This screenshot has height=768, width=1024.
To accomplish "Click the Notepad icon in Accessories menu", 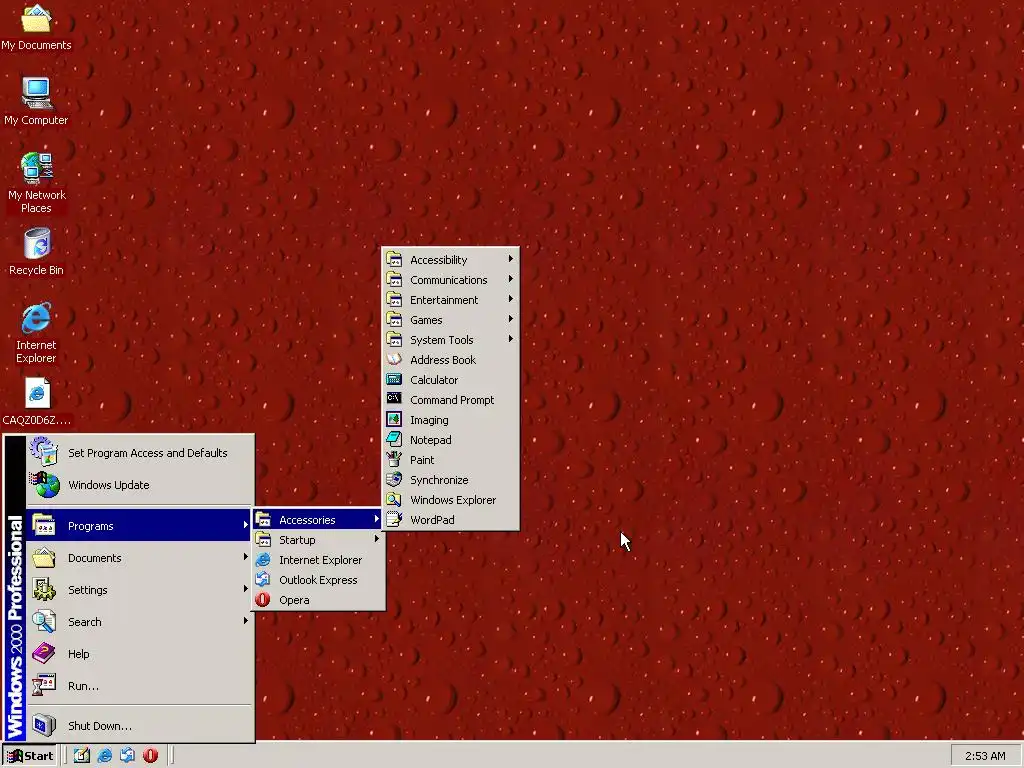I will [394, 440].
